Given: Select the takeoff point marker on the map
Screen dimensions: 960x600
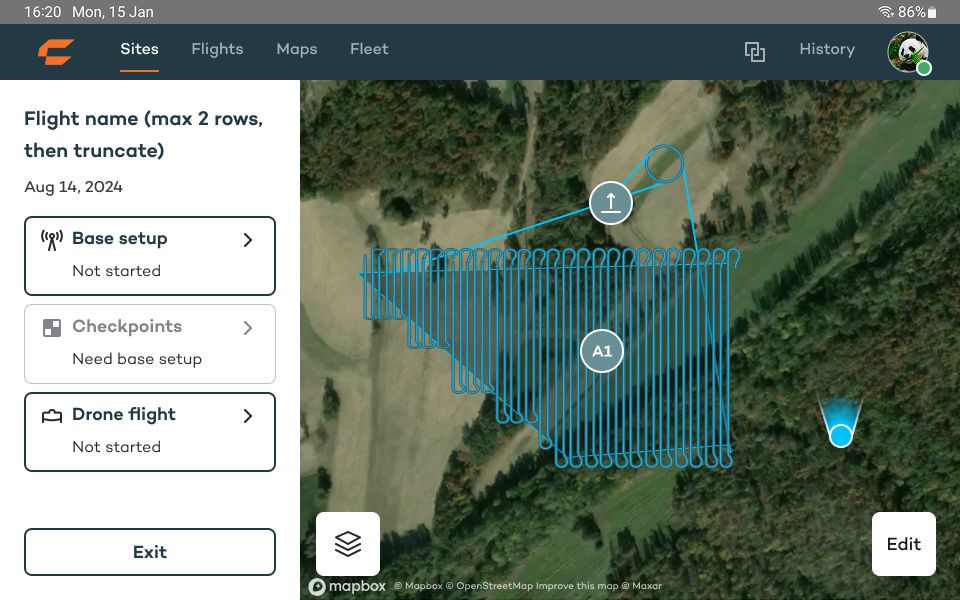Looking at the screenshot, I should 611,203.
